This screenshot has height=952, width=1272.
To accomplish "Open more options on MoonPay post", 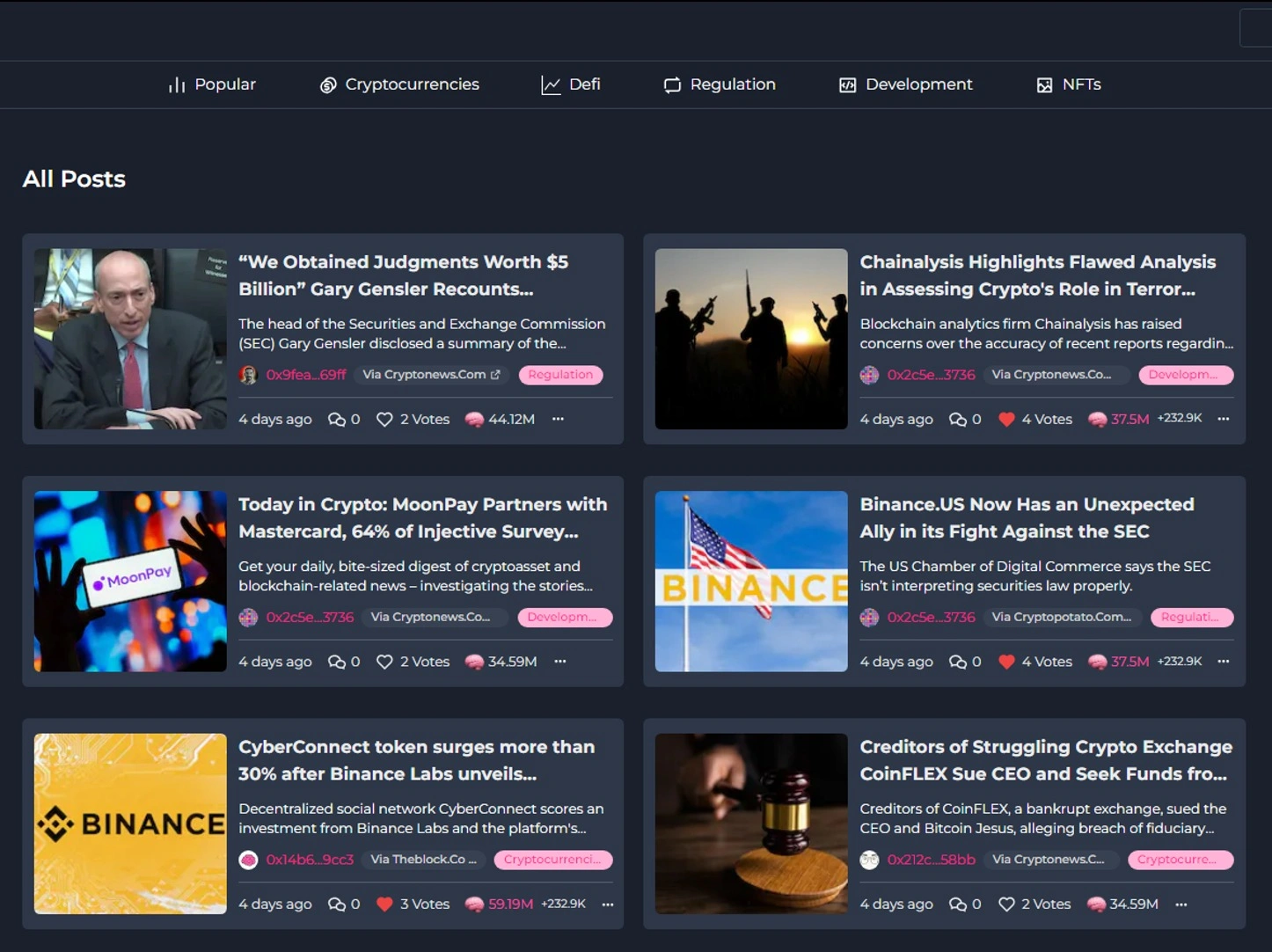I will (560, 661).
